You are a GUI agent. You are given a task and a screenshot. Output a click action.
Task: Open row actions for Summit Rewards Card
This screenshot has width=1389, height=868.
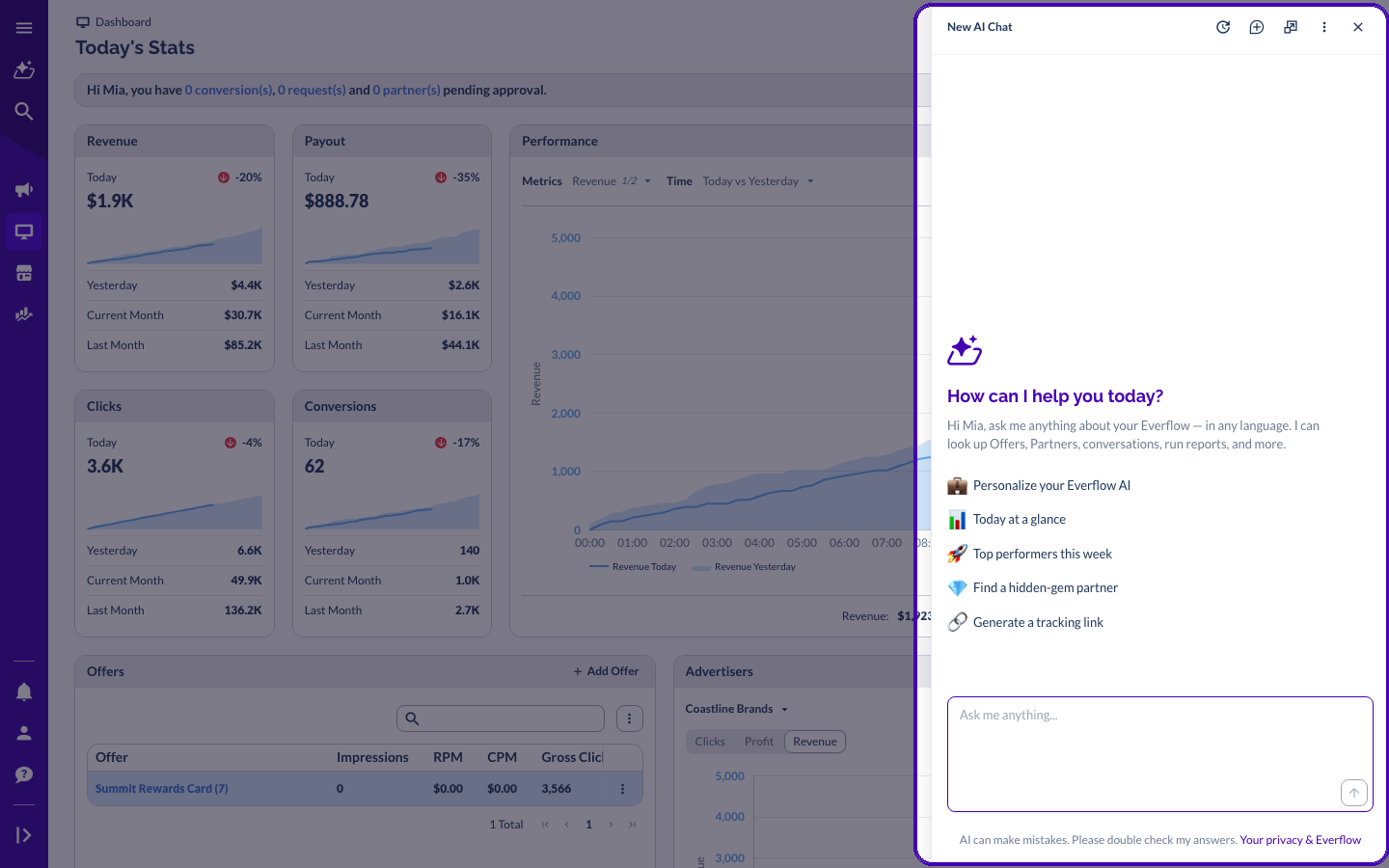pos(622,789)
